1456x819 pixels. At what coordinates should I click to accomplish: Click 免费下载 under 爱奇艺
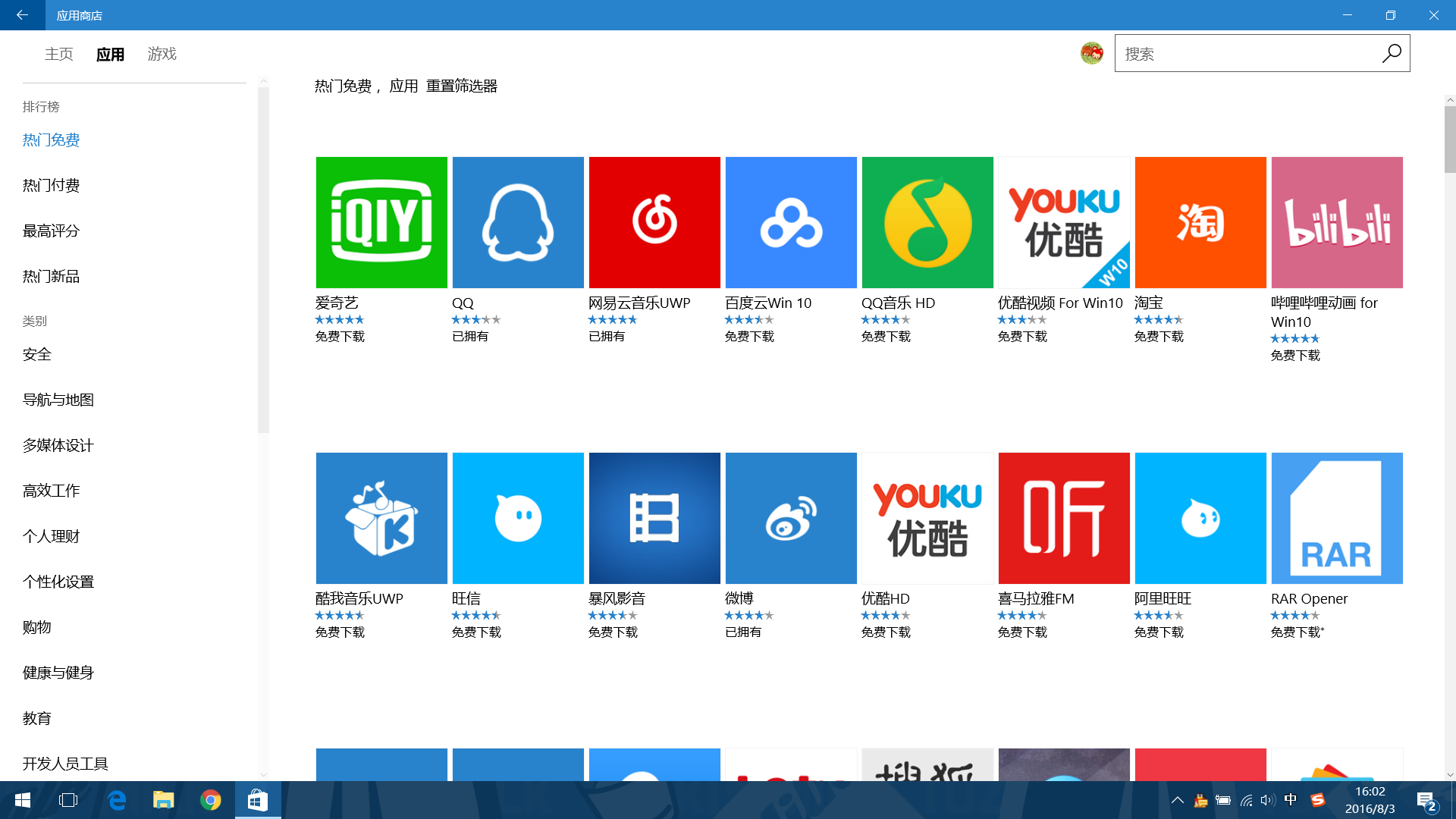tap(340, 337)
